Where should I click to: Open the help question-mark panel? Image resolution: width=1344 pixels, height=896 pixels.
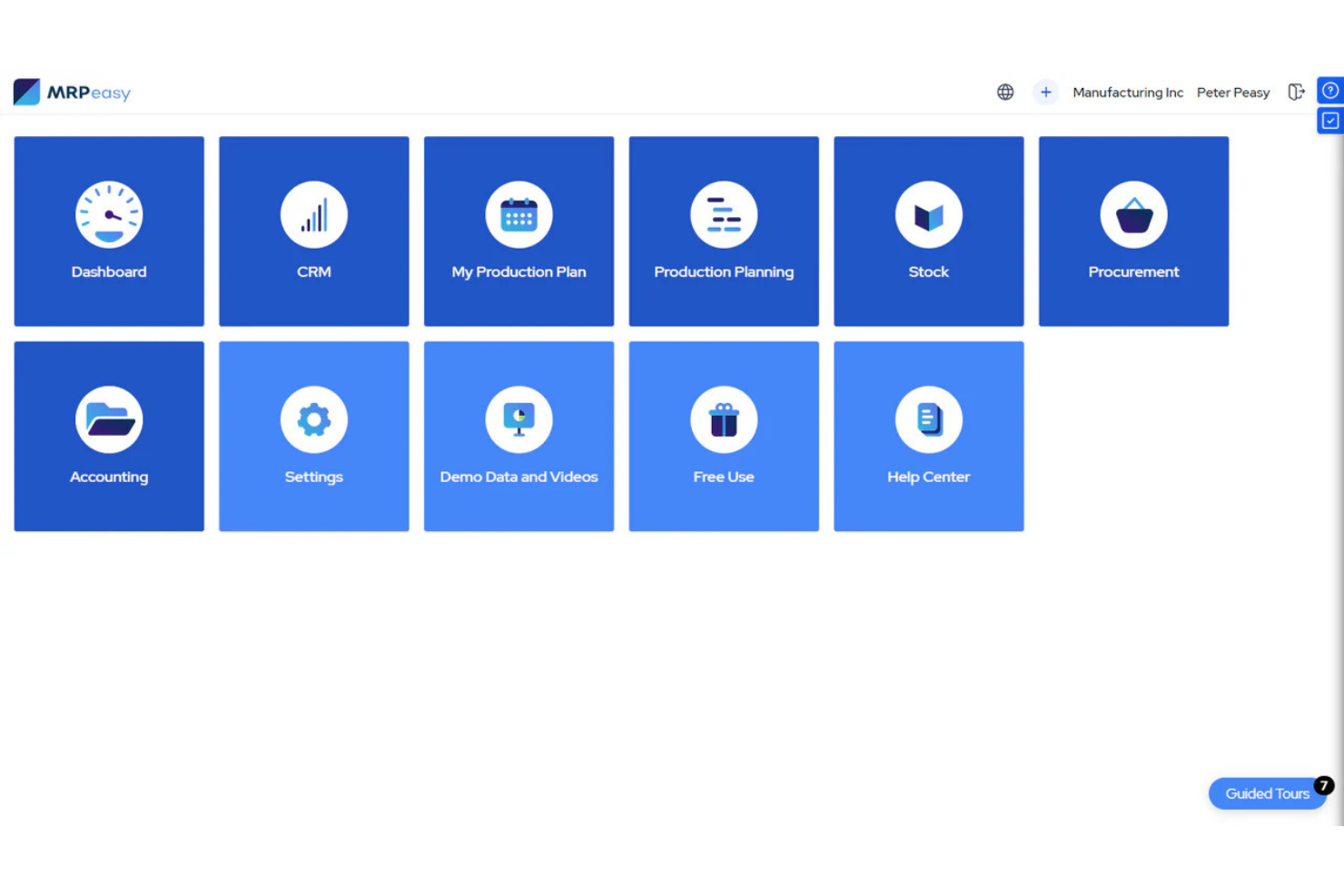pos(1329,90)
